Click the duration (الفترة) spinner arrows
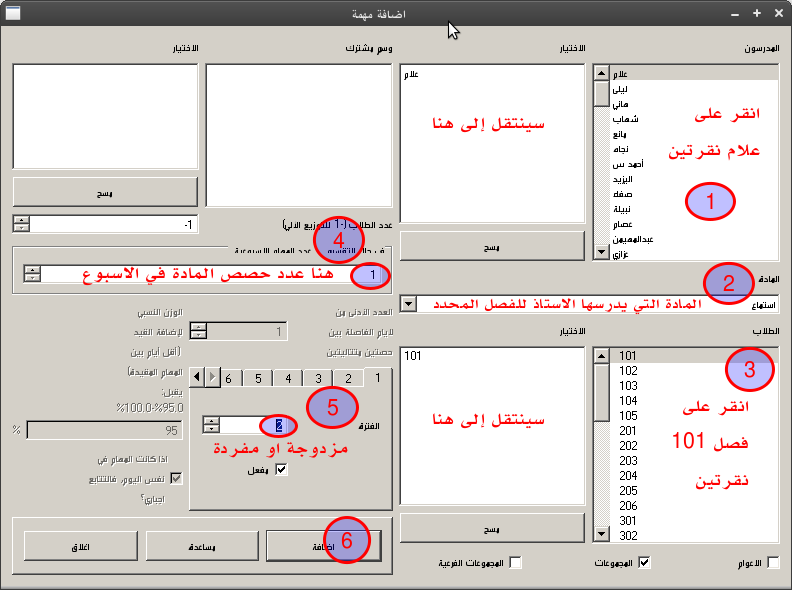This screenshot has width=792, height=590. (211, 425)
